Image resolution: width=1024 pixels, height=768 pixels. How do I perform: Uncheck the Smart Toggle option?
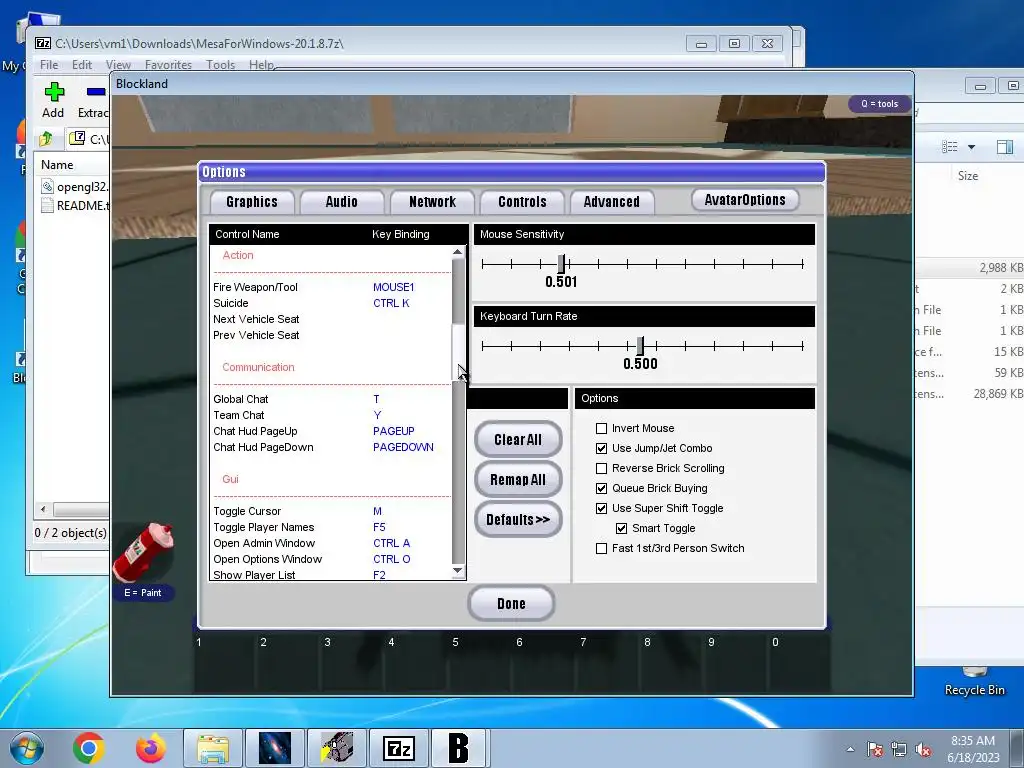coord(622,528)
